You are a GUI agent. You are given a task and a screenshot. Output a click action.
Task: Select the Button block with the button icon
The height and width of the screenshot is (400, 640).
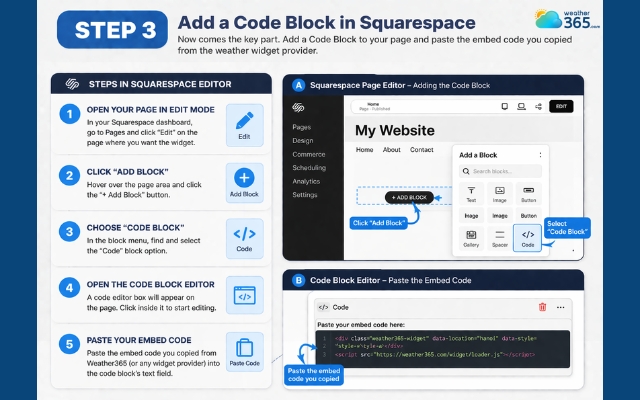point(529,194)
